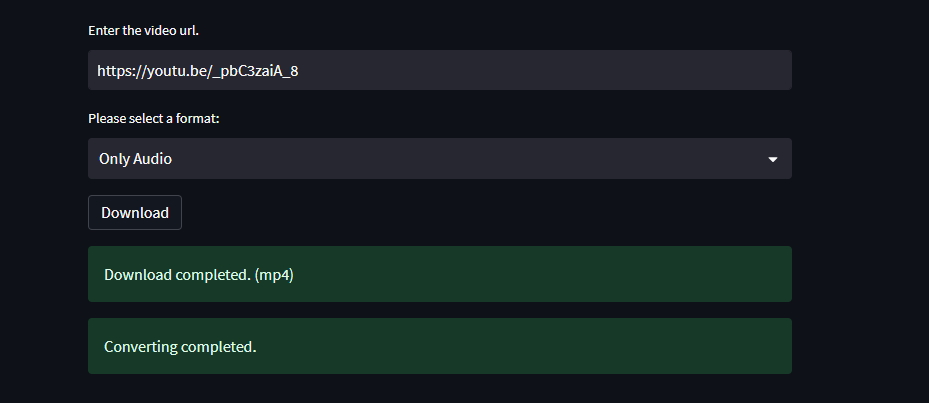Click the word 'Audio' in the format selector
The image size is (929, 403).
coord(152,159)
